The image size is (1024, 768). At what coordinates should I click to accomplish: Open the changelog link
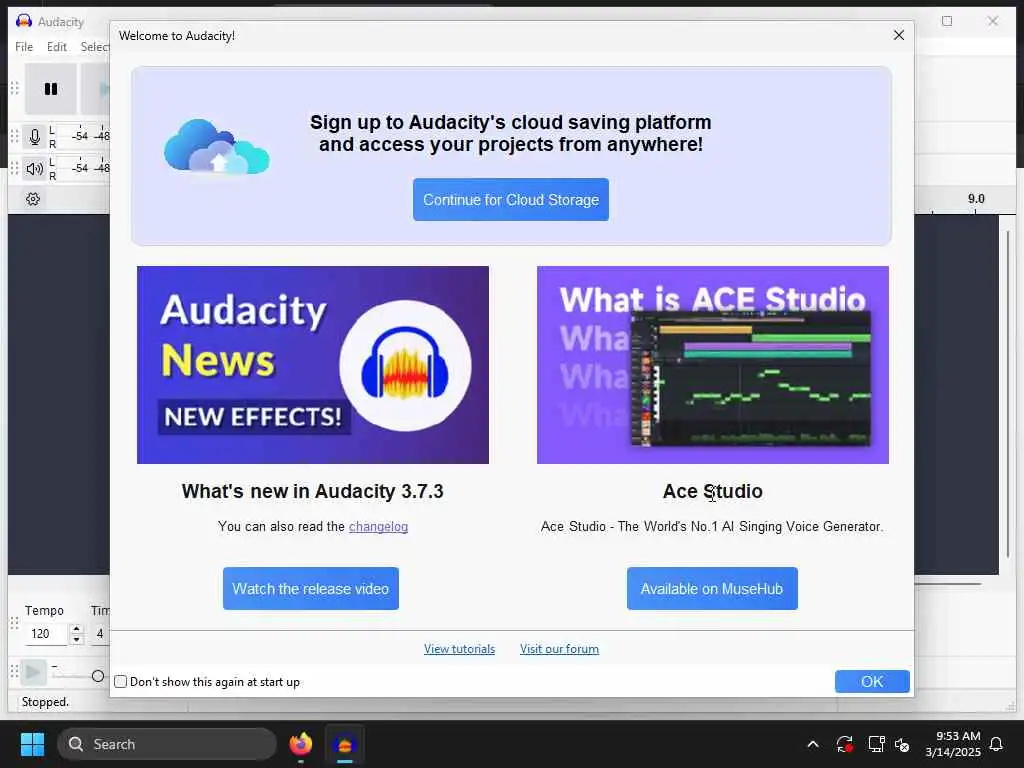(378, 526)
